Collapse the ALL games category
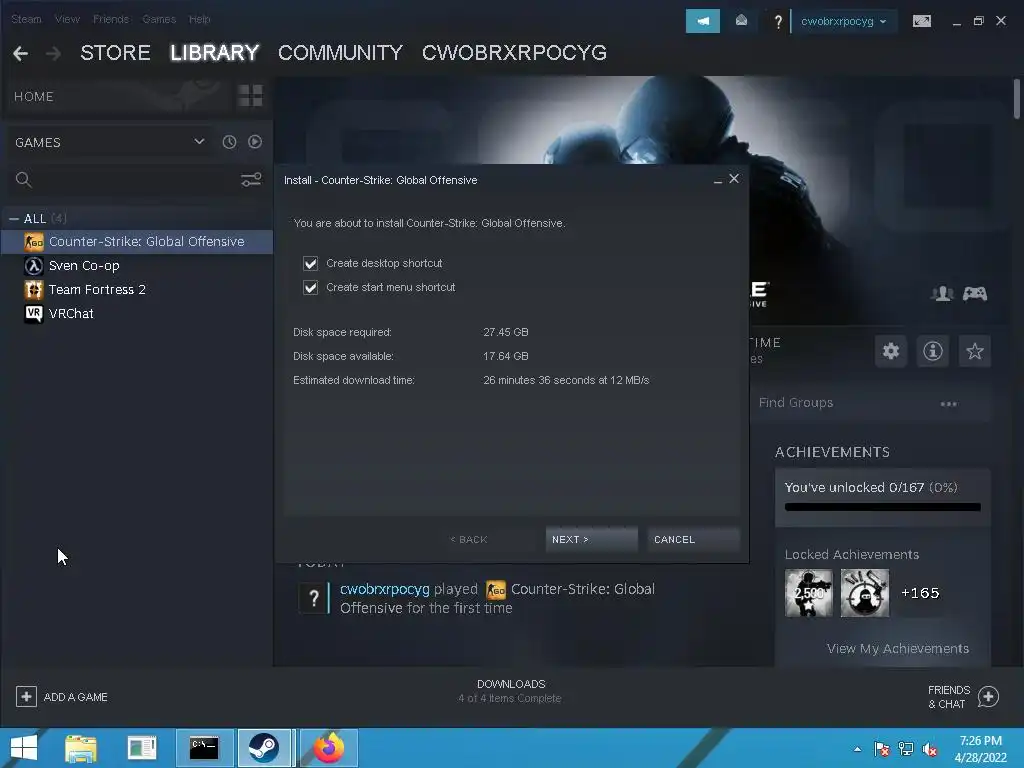Screen dimensions: 1024x768 tap(14, 218)
